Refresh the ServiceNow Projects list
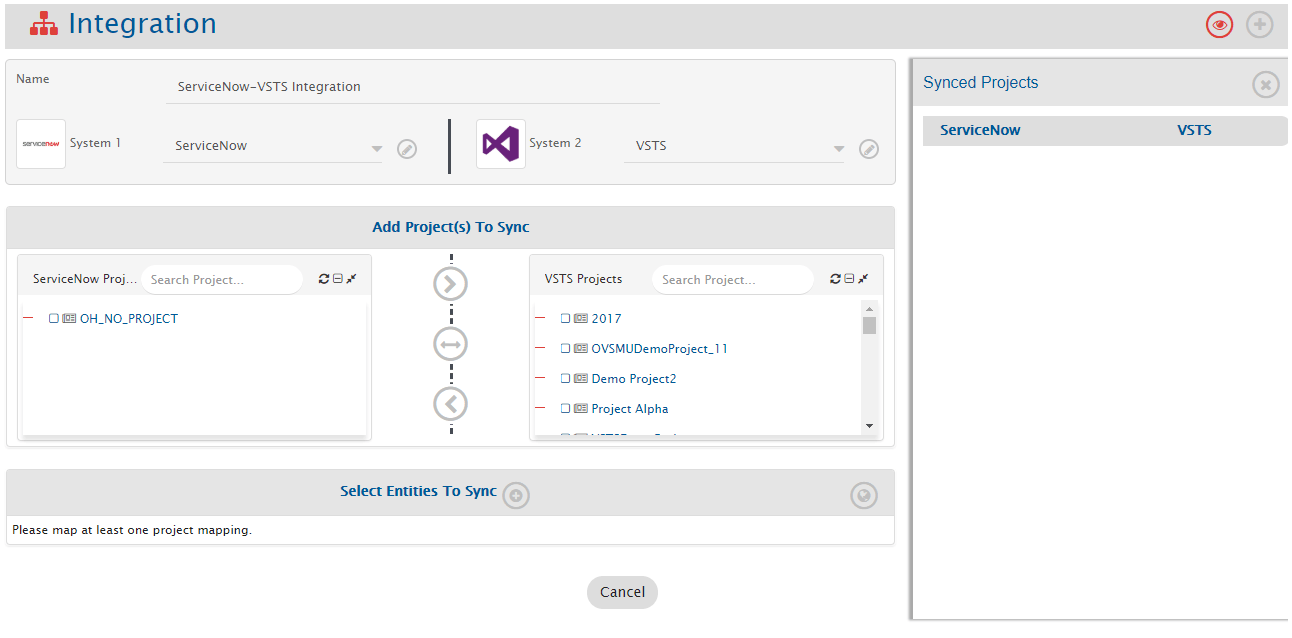The image size is (1292, 638). (324, 279)
